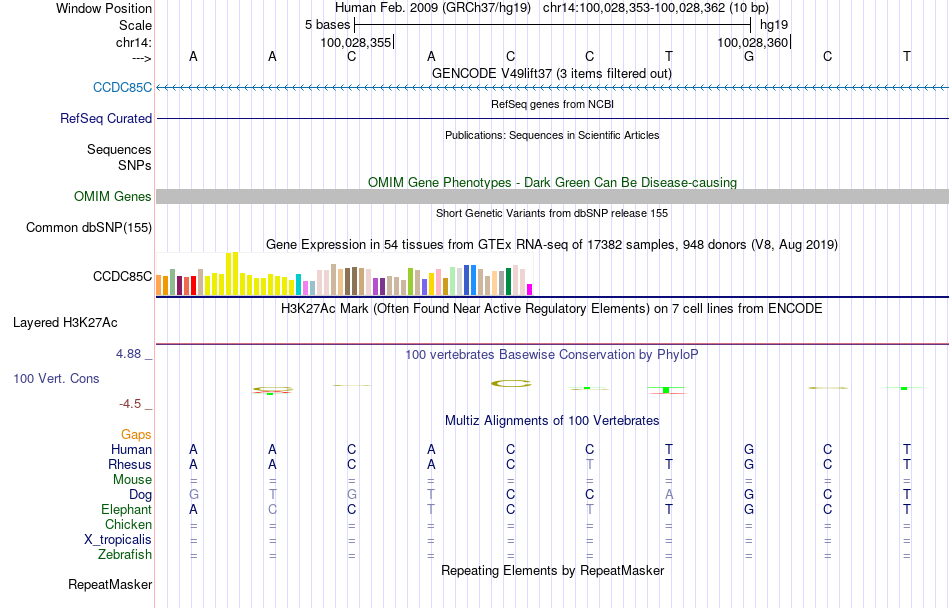Click the chr14:100,028,353-100,028,362 position text
This screenshot has height=608, width=950.
coord(656,8)
